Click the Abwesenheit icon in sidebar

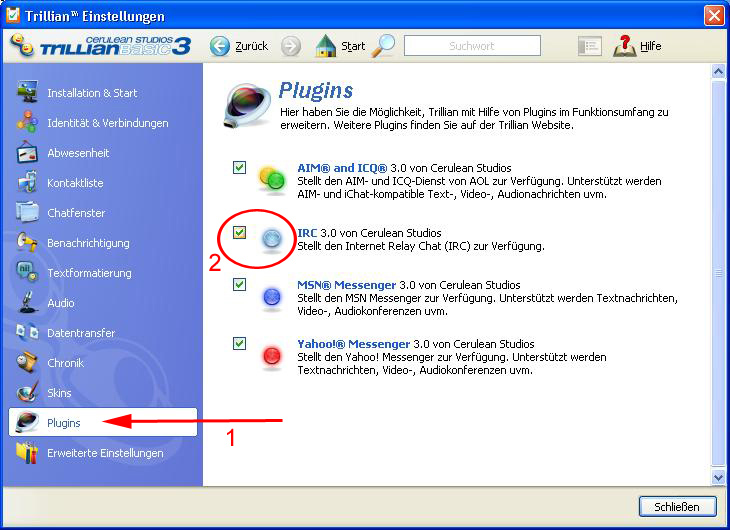click(x=27, y=152)
